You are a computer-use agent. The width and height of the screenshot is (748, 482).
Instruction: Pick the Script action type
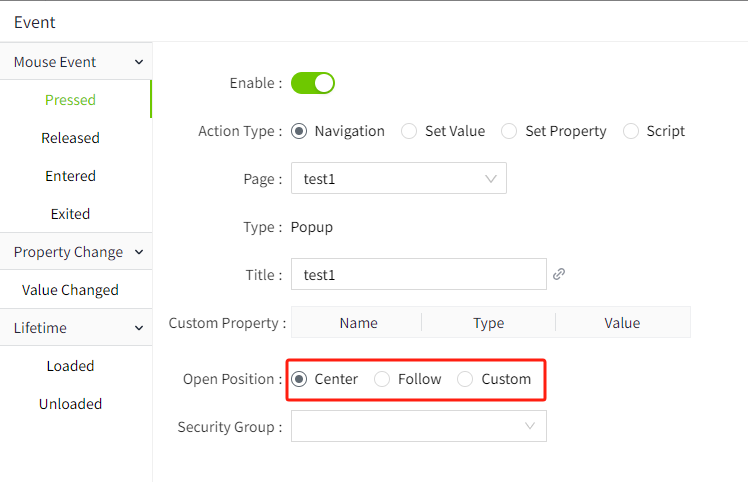pos(631,131)
